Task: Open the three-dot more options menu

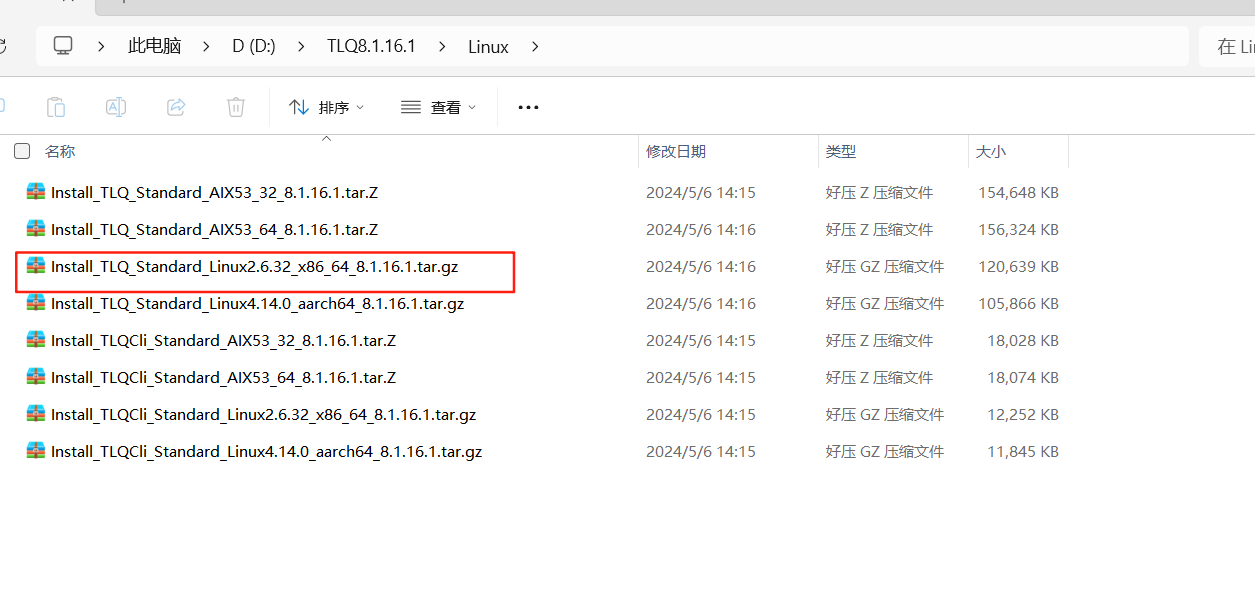Action: click(528, 108)
